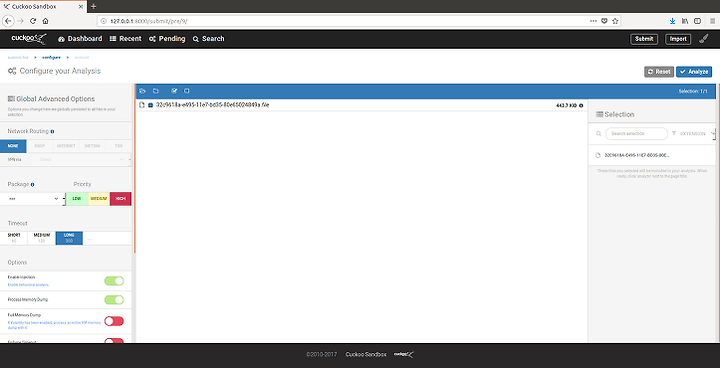Screen dimensions: 720x368
Task: Open the VPN via dropdown
Action: (80, 159)
